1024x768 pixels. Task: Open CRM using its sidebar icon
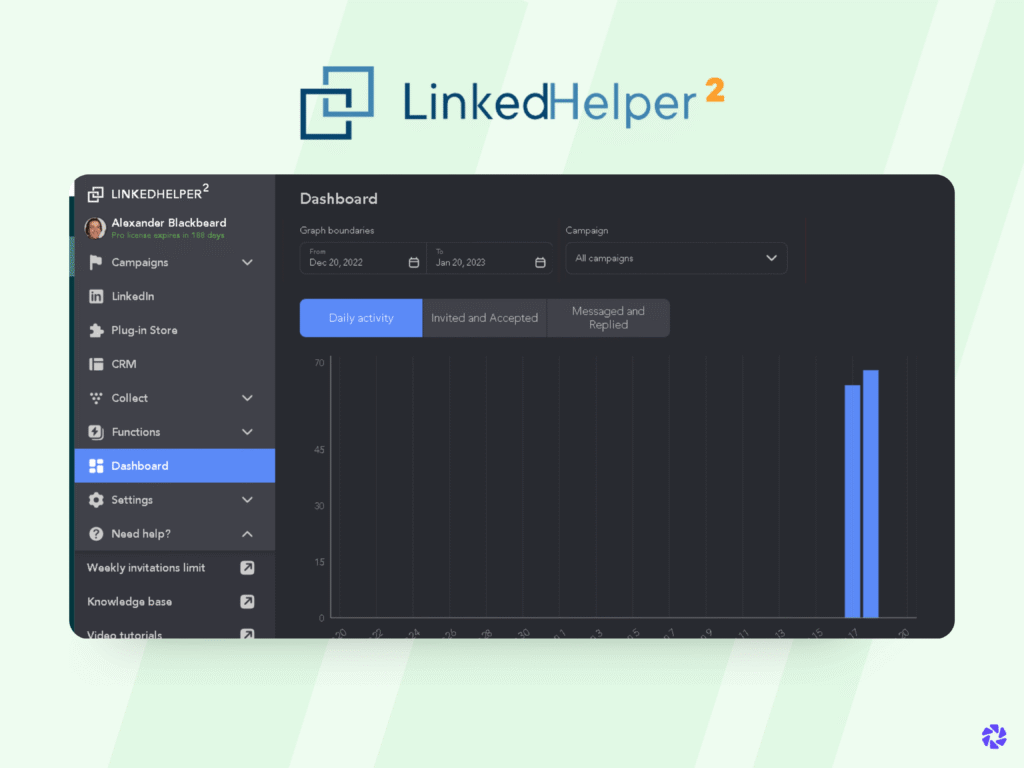tap(95, 364)
